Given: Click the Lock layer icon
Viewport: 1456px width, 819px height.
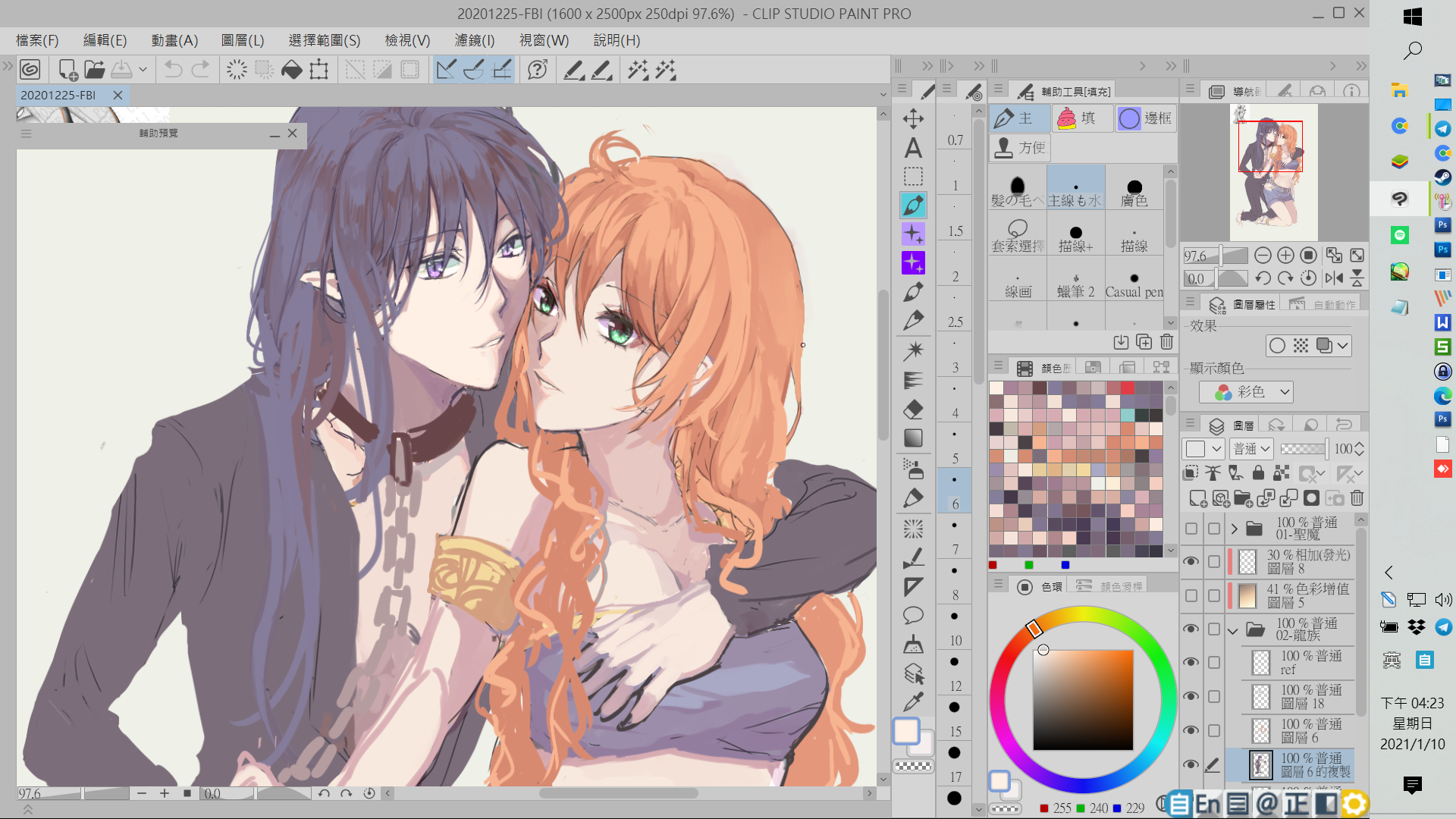Looking at the screenshot, I should point(1258,473).
